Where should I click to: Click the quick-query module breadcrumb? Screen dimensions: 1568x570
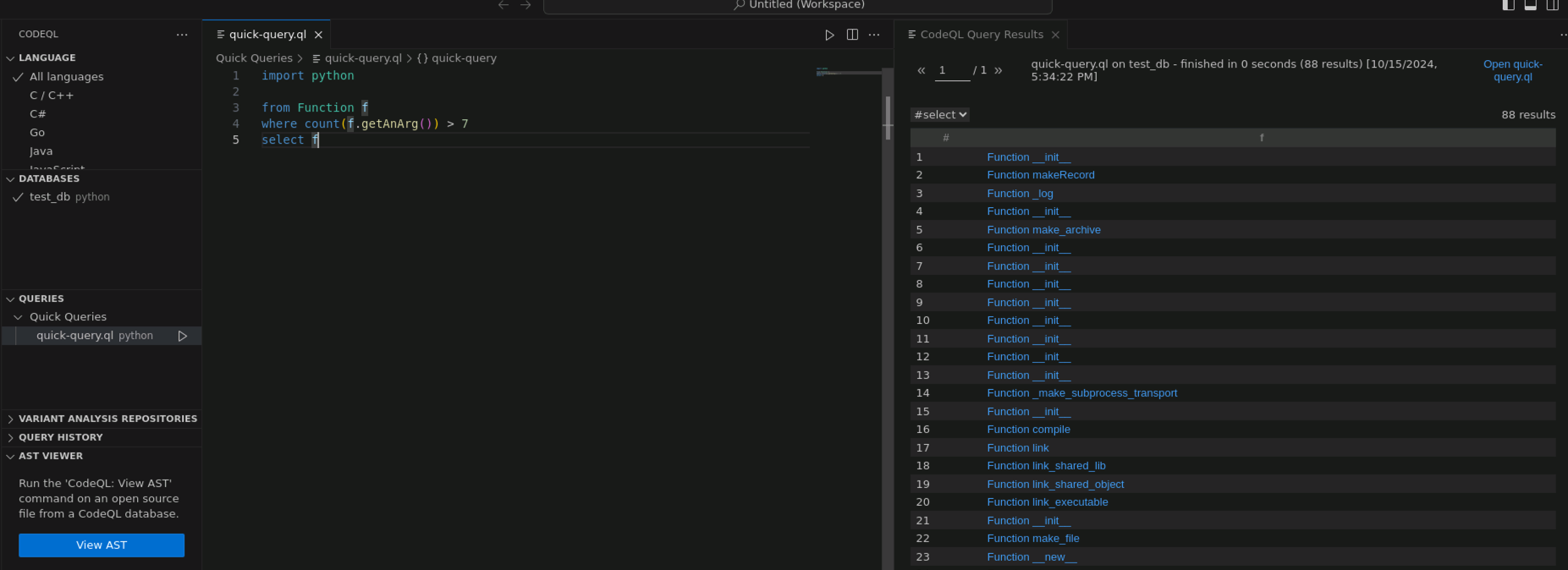coord(464,58)
